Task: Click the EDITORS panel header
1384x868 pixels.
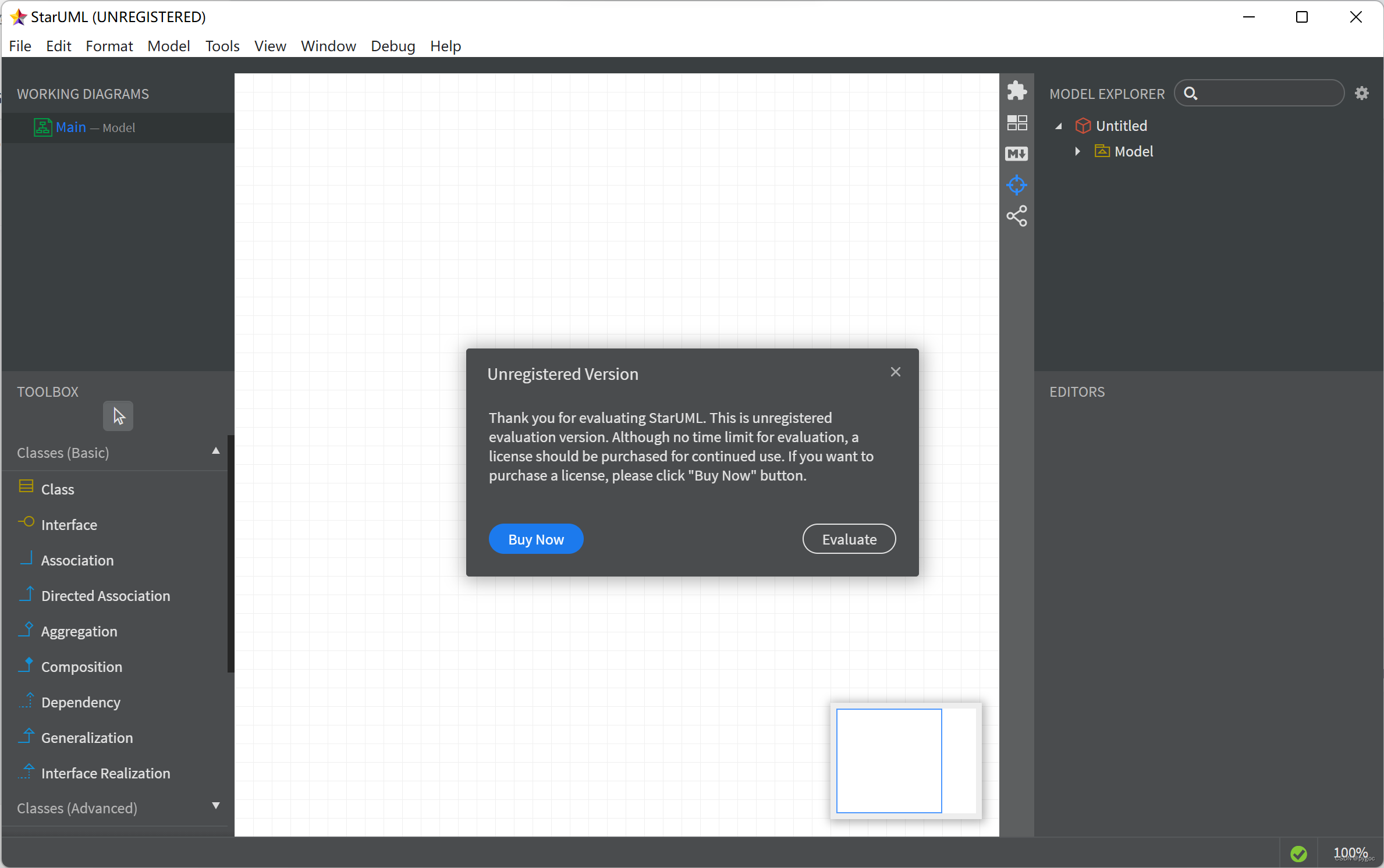Action: (x=1077, y=392)
